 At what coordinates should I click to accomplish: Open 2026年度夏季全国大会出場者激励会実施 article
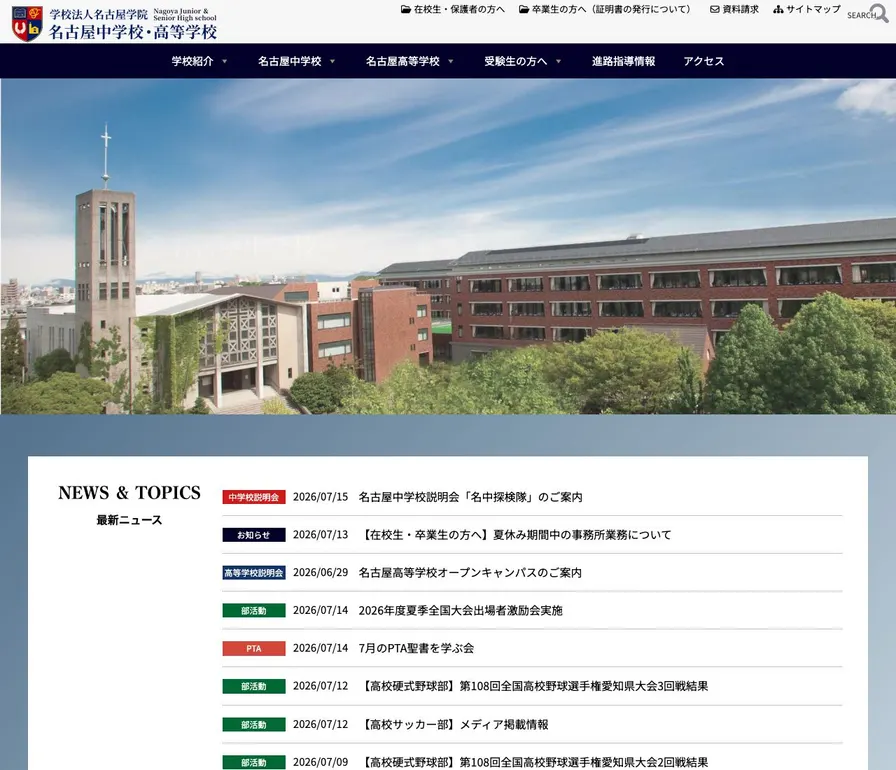[x=461, y=611]
